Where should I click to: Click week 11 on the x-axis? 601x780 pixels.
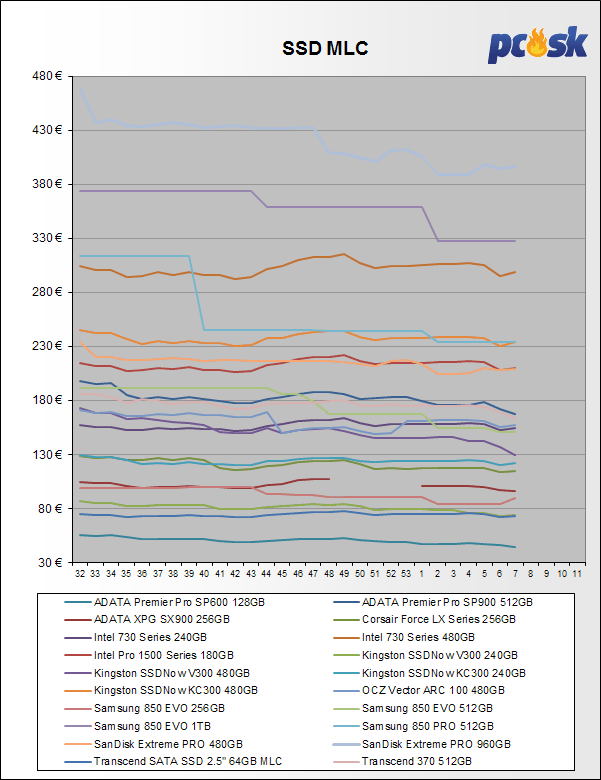577,574
